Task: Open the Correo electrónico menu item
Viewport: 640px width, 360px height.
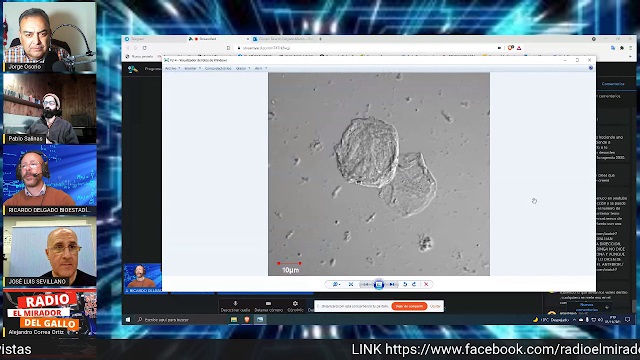Action: 218,69
